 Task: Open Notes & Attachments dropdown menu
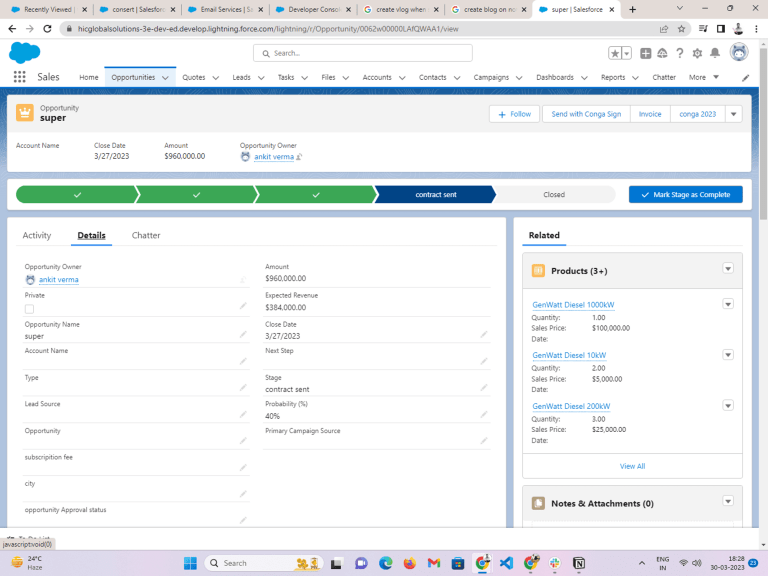click(728, 501)
